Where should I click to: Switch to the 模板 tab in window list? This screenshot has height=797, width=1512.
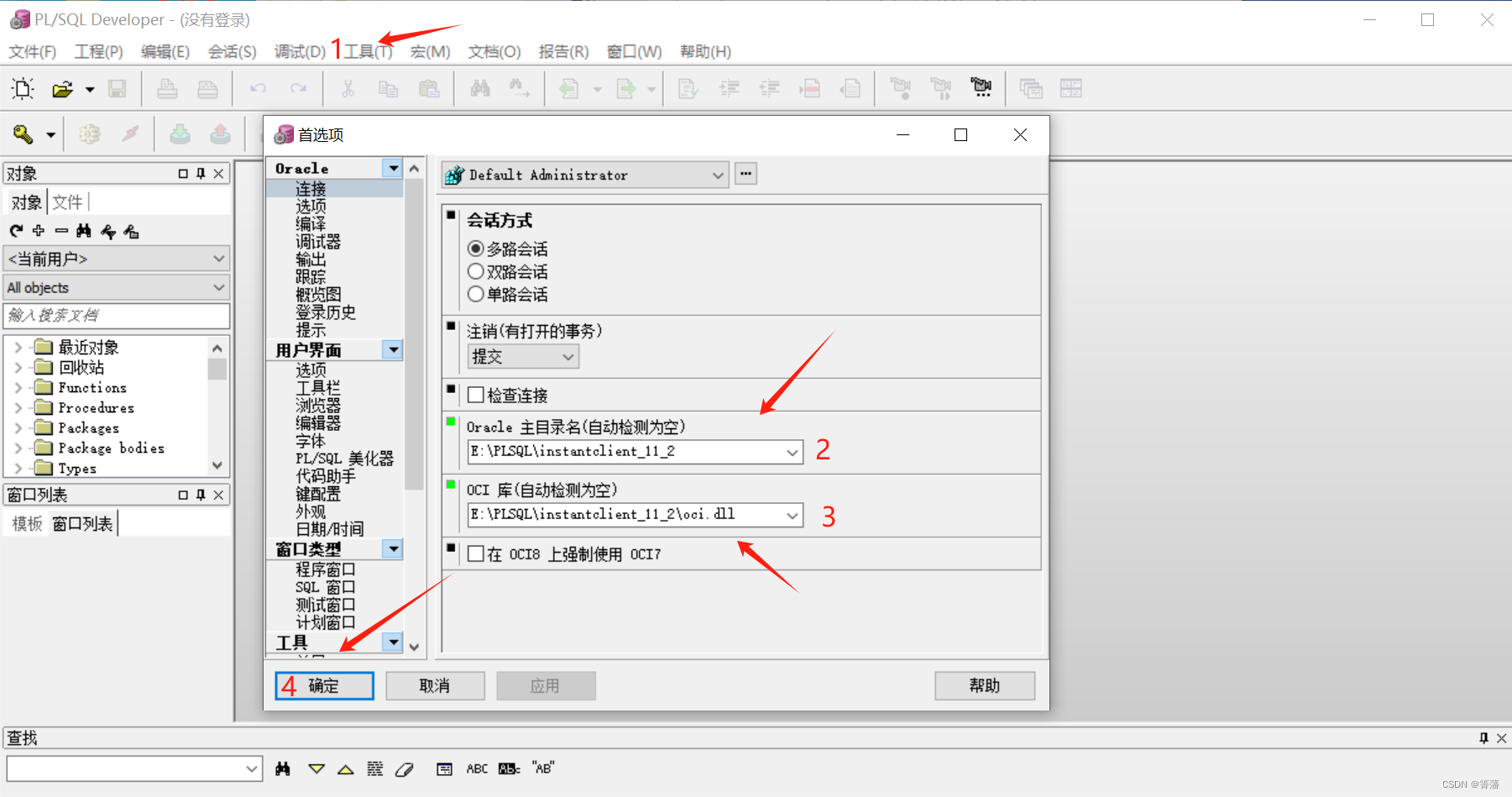26,523
